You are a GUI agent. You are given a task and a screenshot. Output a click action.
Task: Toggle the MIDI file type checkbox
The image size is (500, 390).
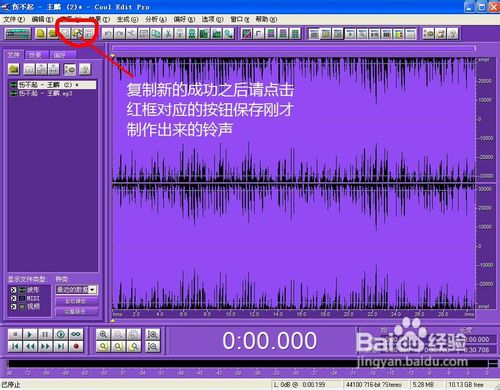13,298
